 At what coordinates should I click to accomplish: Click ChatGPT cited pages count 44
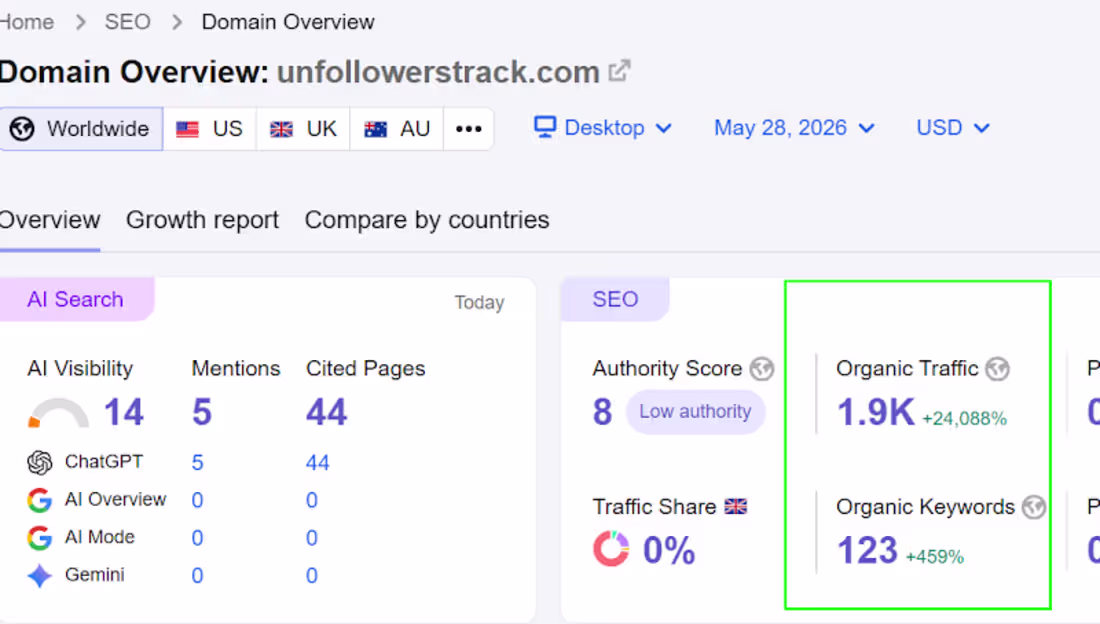(x=317, y=463)
